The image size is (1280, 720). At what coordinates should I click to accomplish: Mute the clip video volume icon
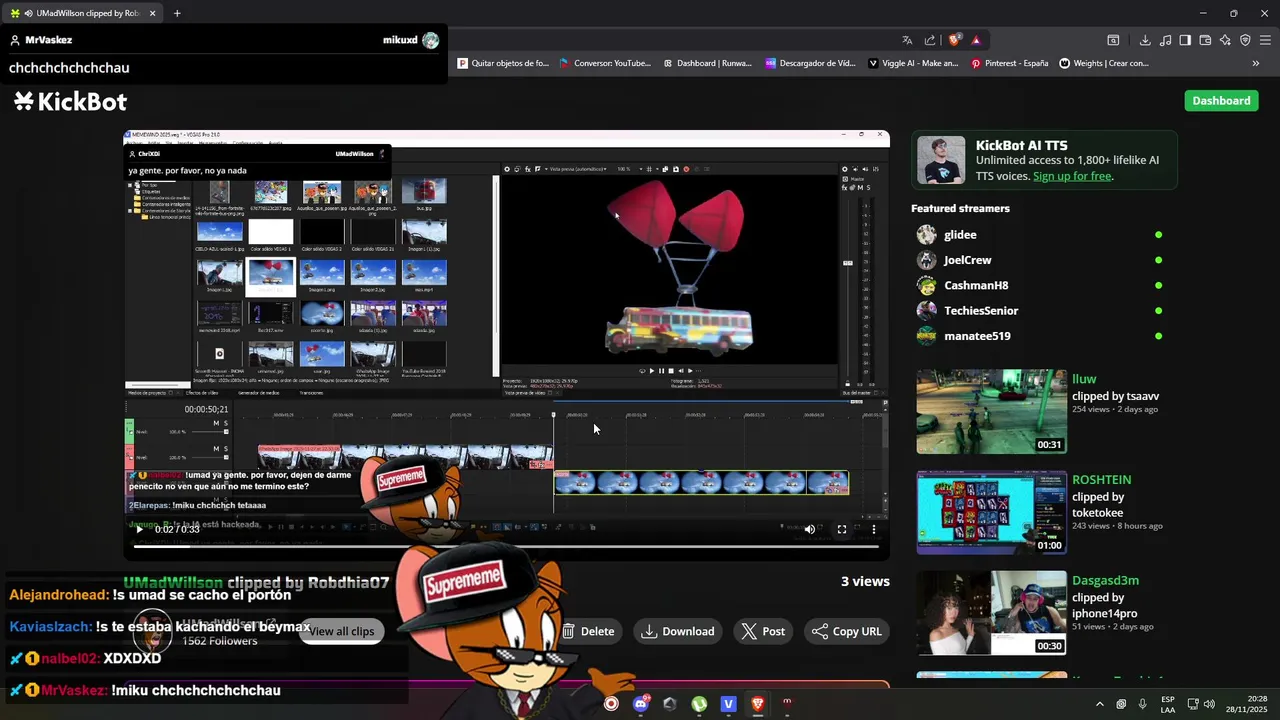(810, 529)
